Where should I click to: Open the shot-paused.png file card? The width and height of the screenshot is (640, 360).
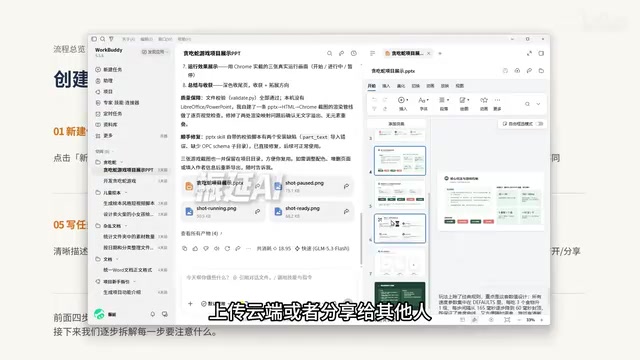tap(312, 186)
